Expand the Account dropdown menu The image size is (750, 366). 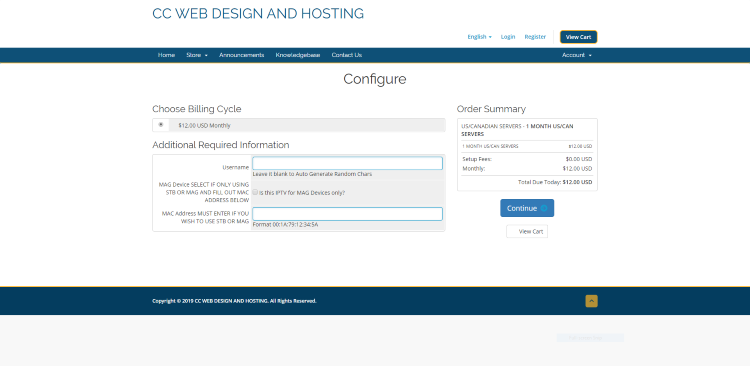pos(576,55)
